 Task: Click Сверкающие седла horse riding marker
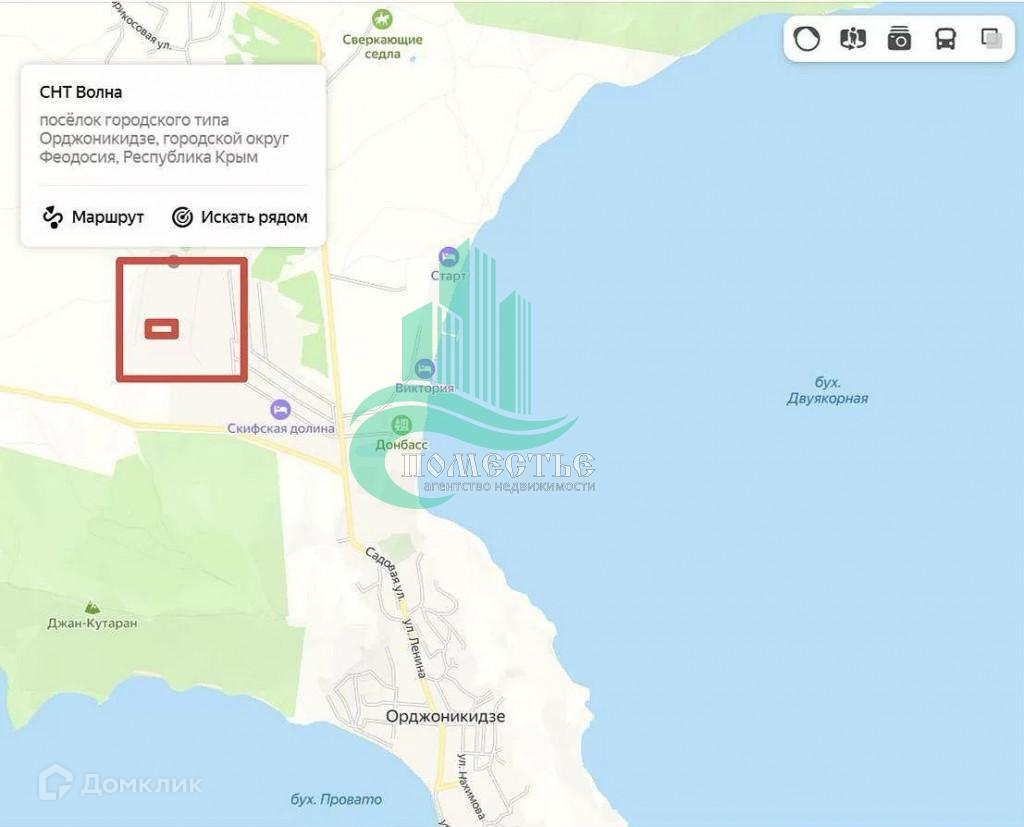(382, 20)
